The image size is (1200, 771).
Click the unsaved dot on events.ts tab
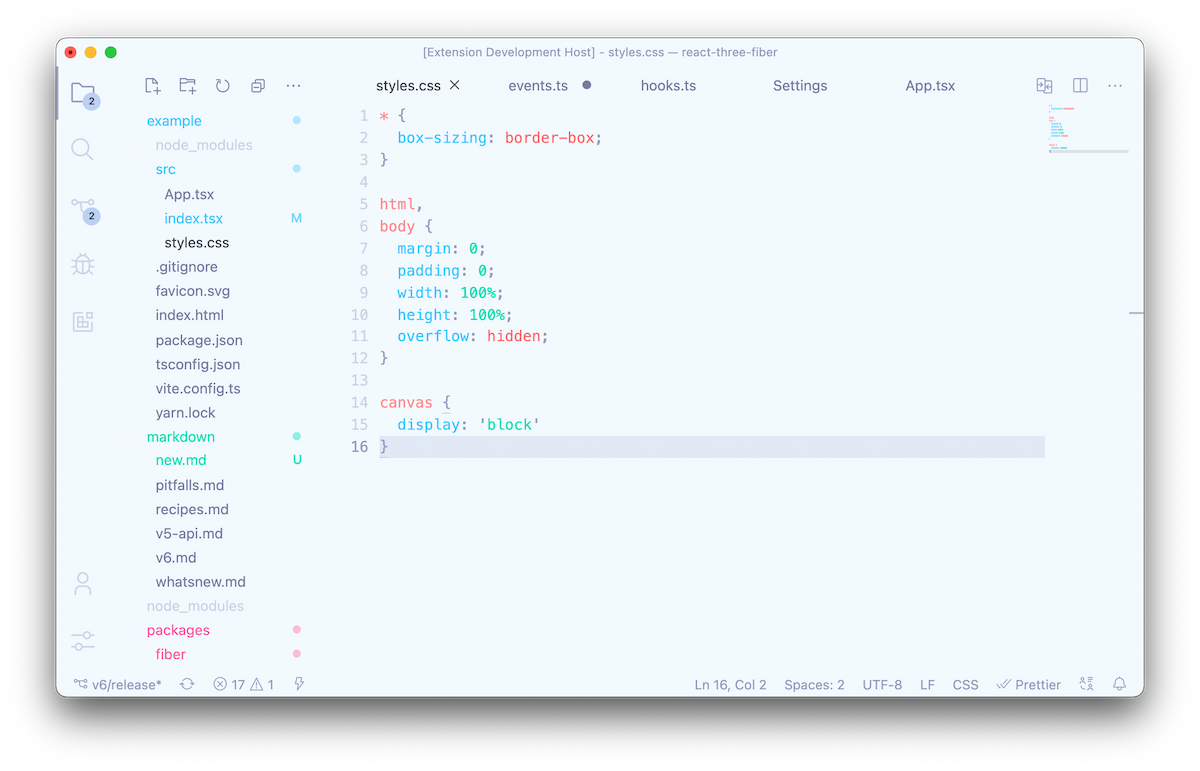point(587,85)
